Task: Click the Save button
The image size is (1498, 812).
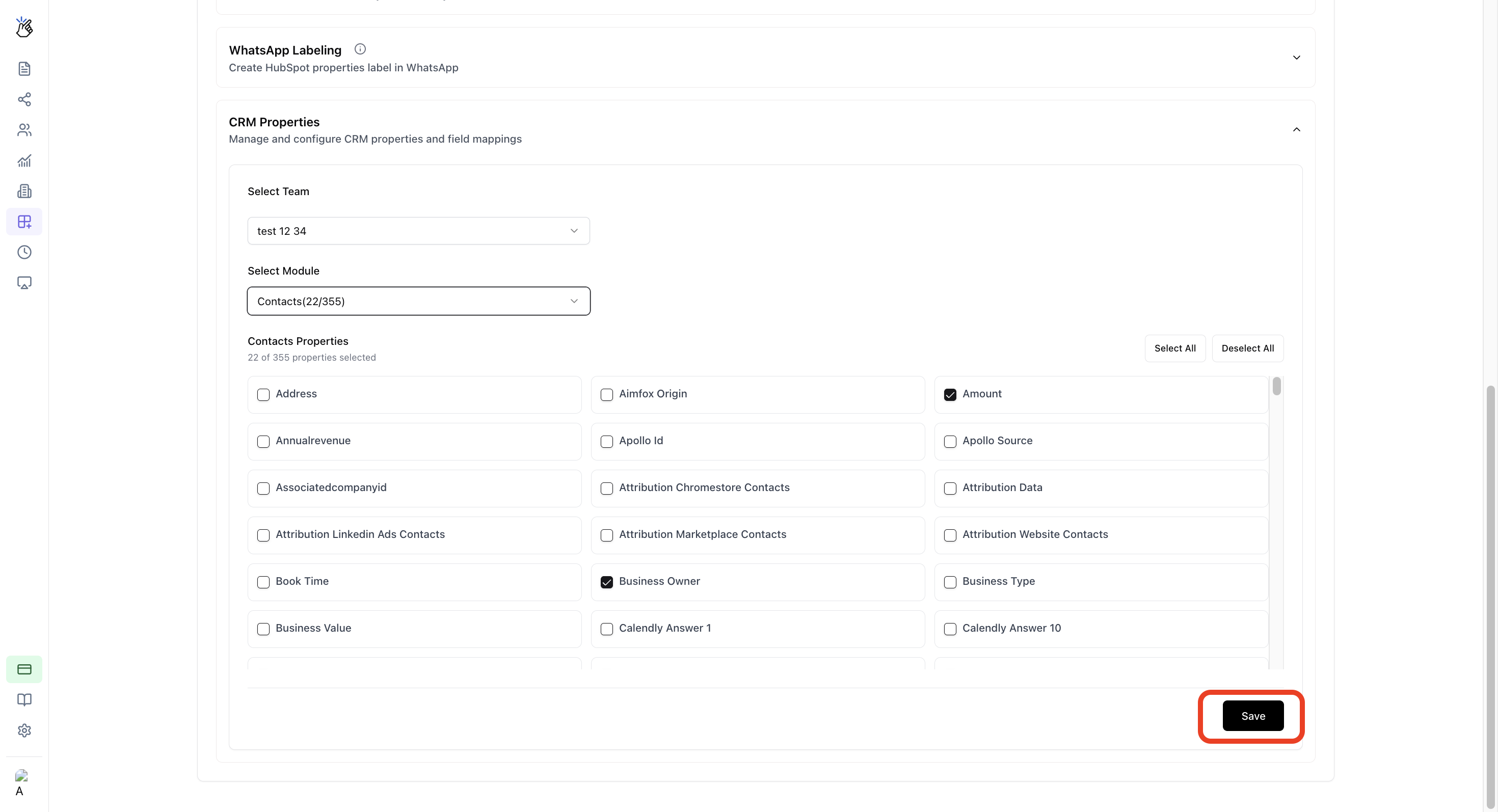Action: [1252, 716]
